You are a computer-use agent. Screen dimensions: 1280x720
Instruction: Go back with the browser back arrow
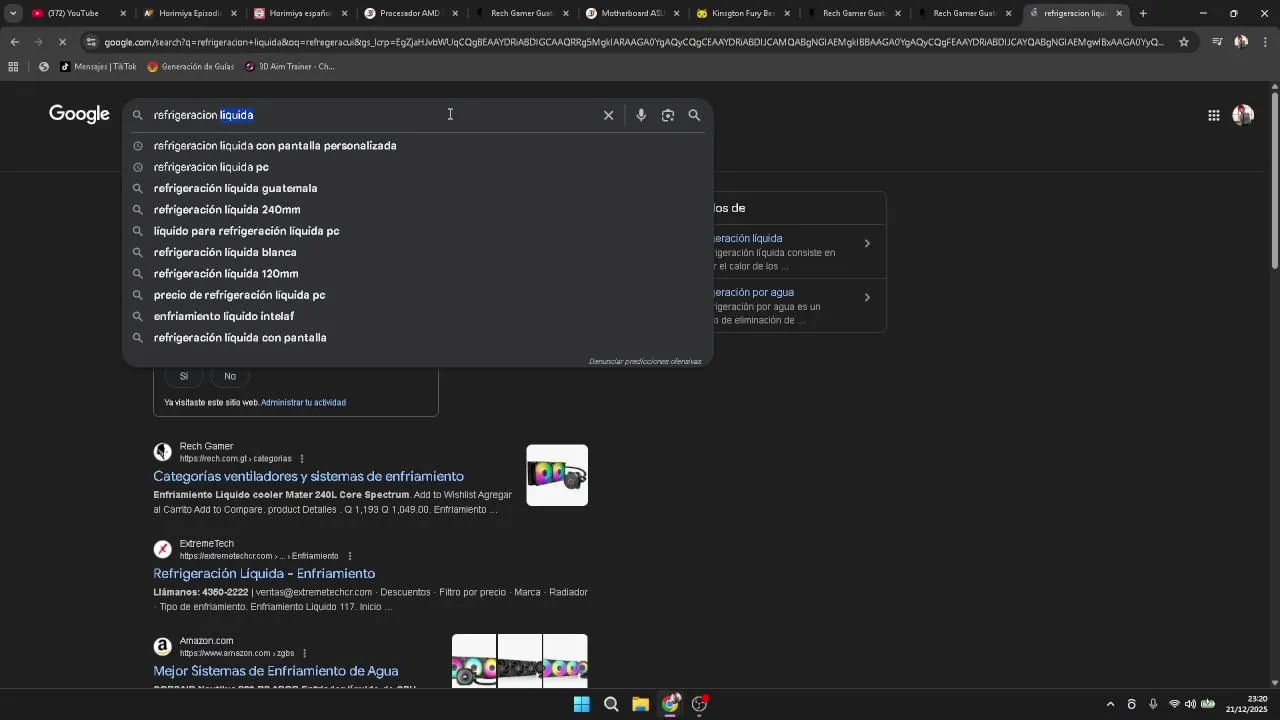point(14,42)
